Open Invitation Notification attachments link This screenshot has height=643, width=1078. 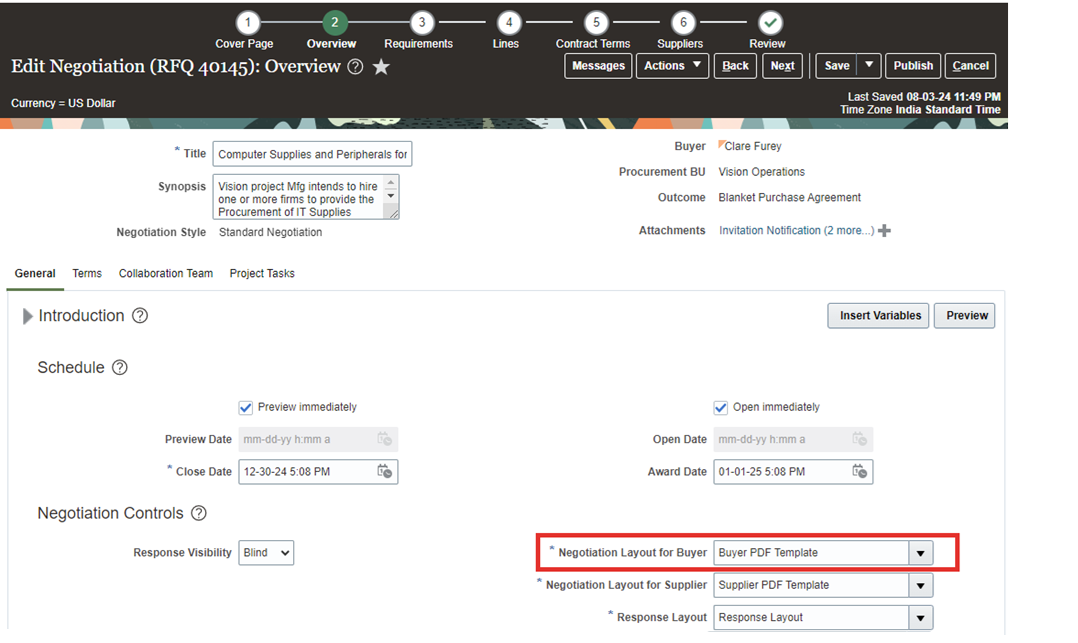pos(797,230)
